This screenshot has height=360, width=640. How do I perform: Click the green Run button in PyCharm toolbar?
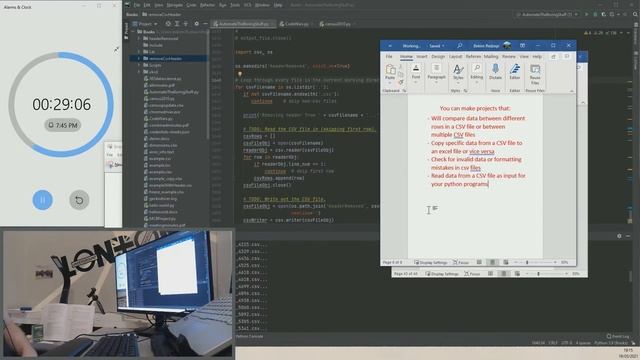(587, 14)
